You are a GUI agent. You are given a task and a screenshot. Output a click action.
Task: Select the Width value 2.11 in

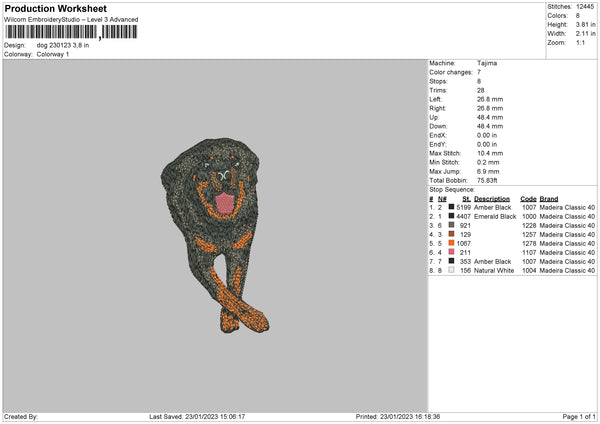pyautogui.click(x=585, y=34)
